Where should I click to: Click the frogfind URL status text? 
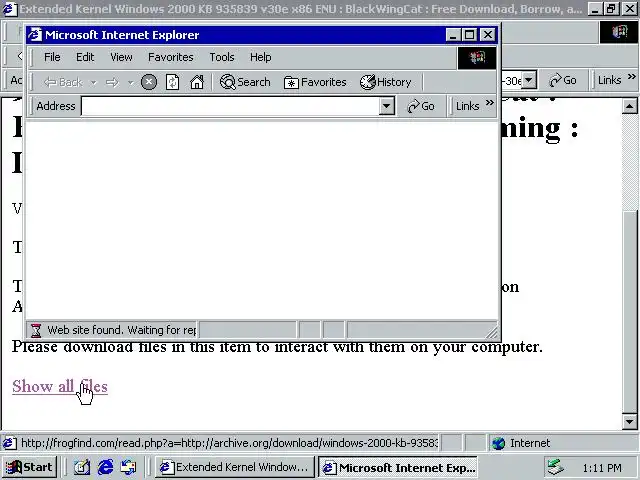coord(229,443)
